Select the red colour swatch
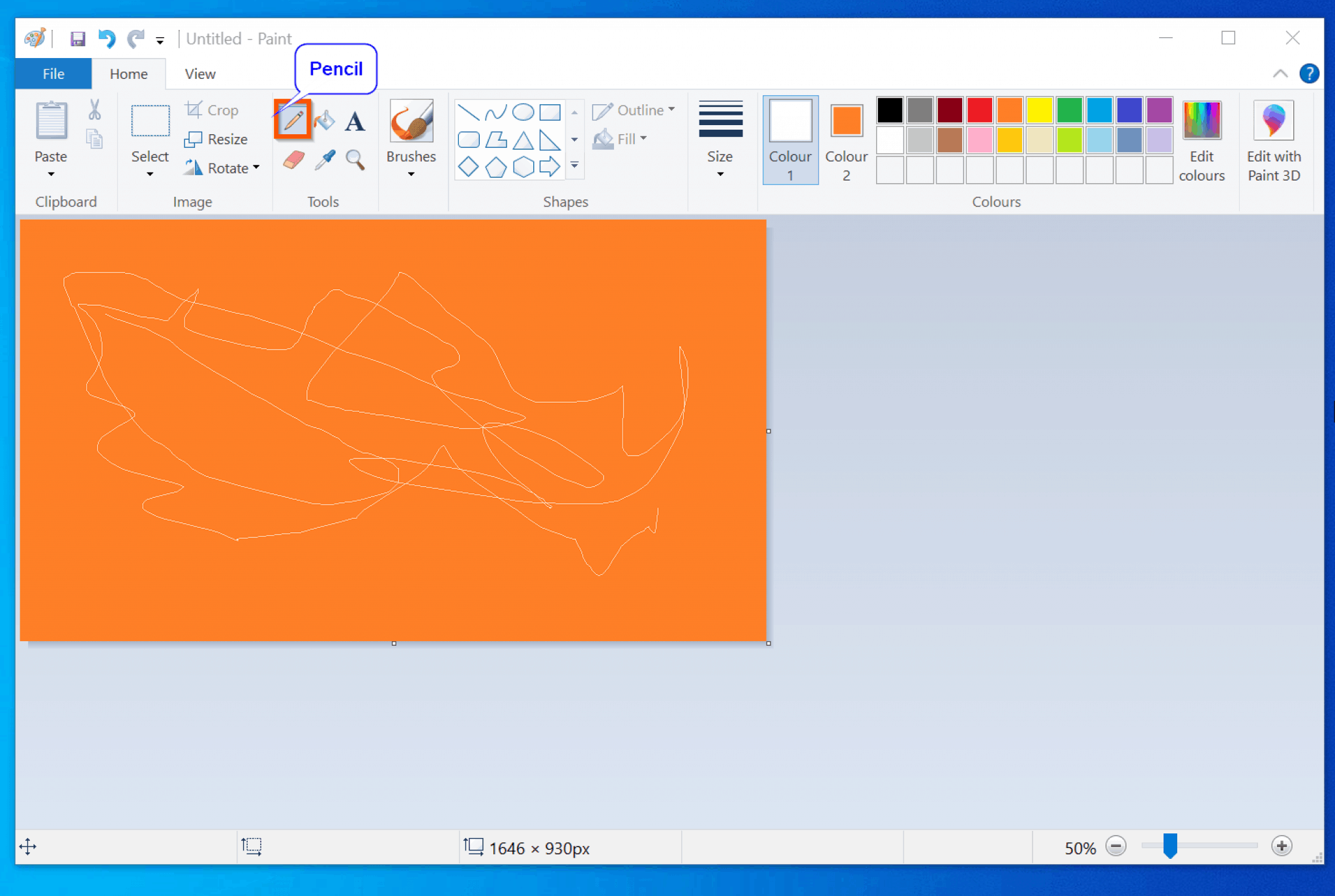The width and height of the screenshot is (1335, 896). [x=979, y=109]
